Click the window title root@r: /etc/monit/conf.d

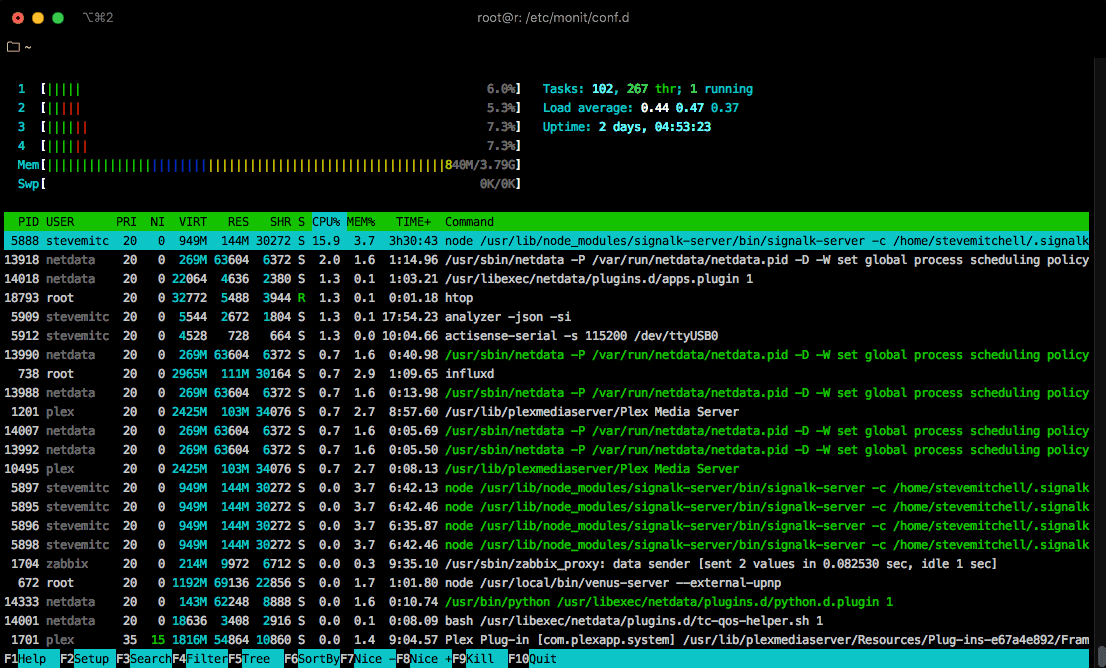click(x=553, y=18)
